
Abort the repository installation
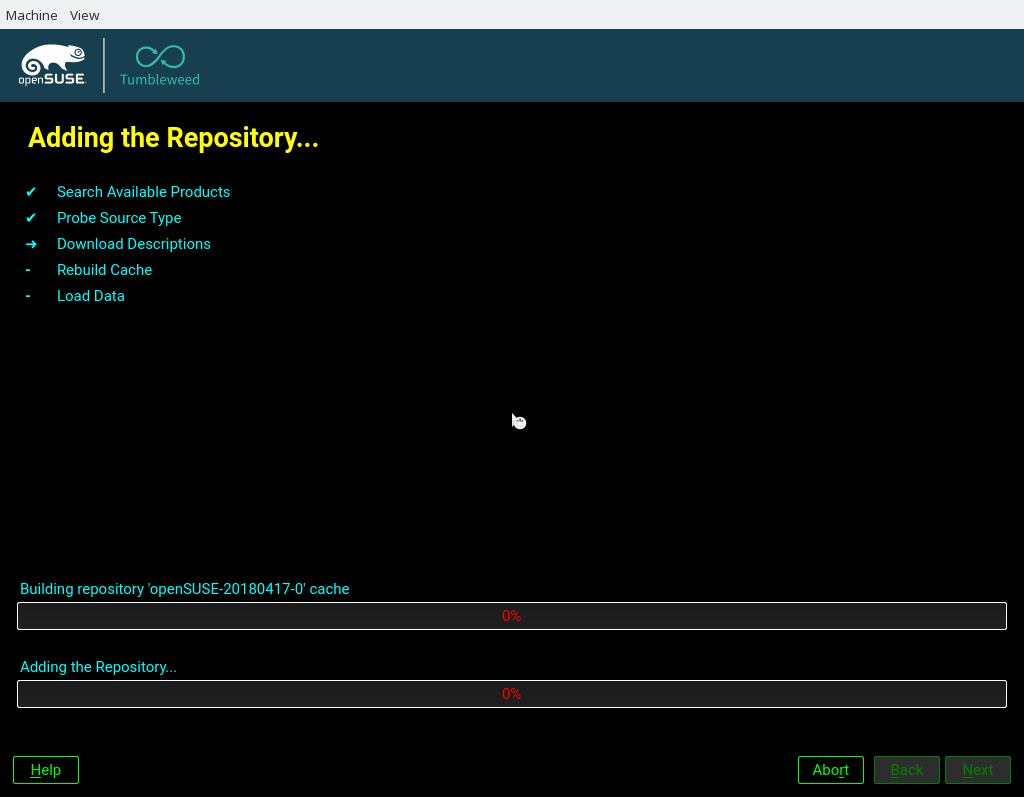click(x=830, y=770)
